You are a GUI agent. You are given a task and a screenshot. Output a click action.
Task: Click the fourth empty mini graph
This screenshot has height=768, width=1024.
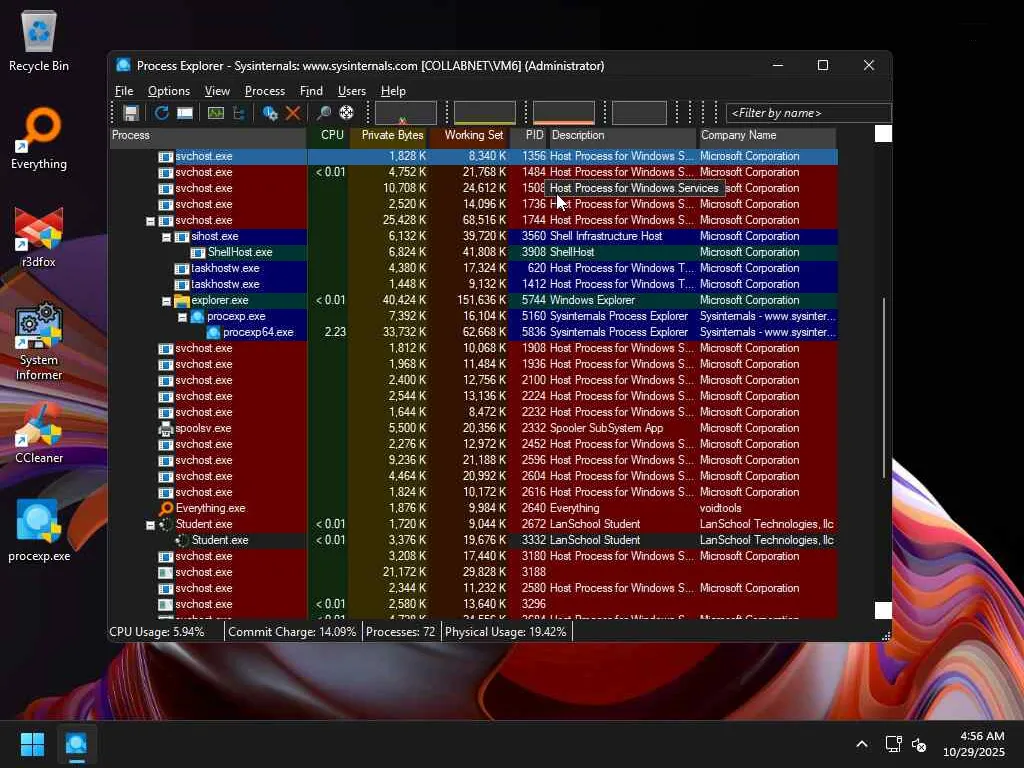click(x=639, y=112)
